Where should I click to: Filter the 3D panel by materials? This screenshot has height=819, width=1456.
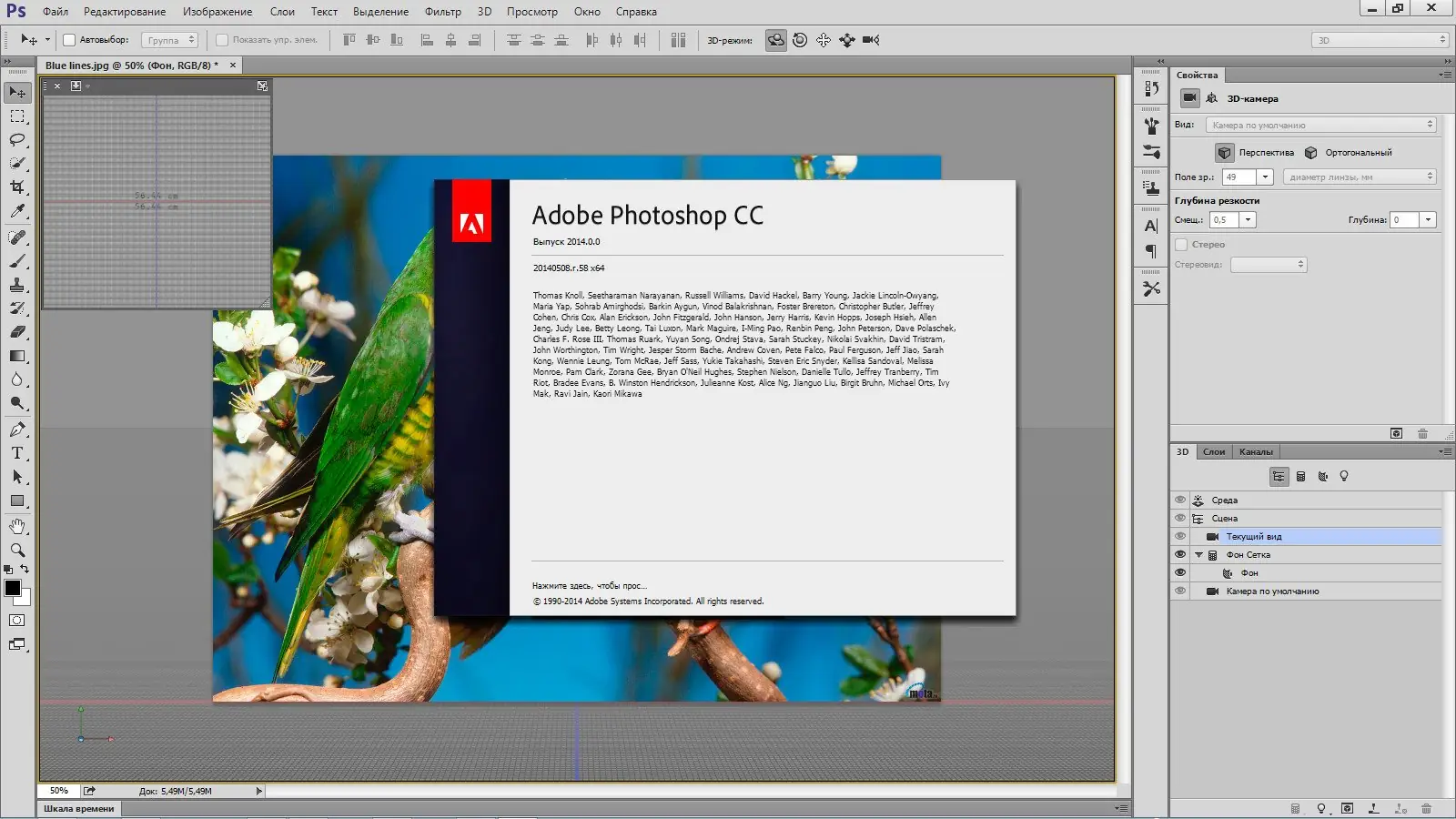1322,476
